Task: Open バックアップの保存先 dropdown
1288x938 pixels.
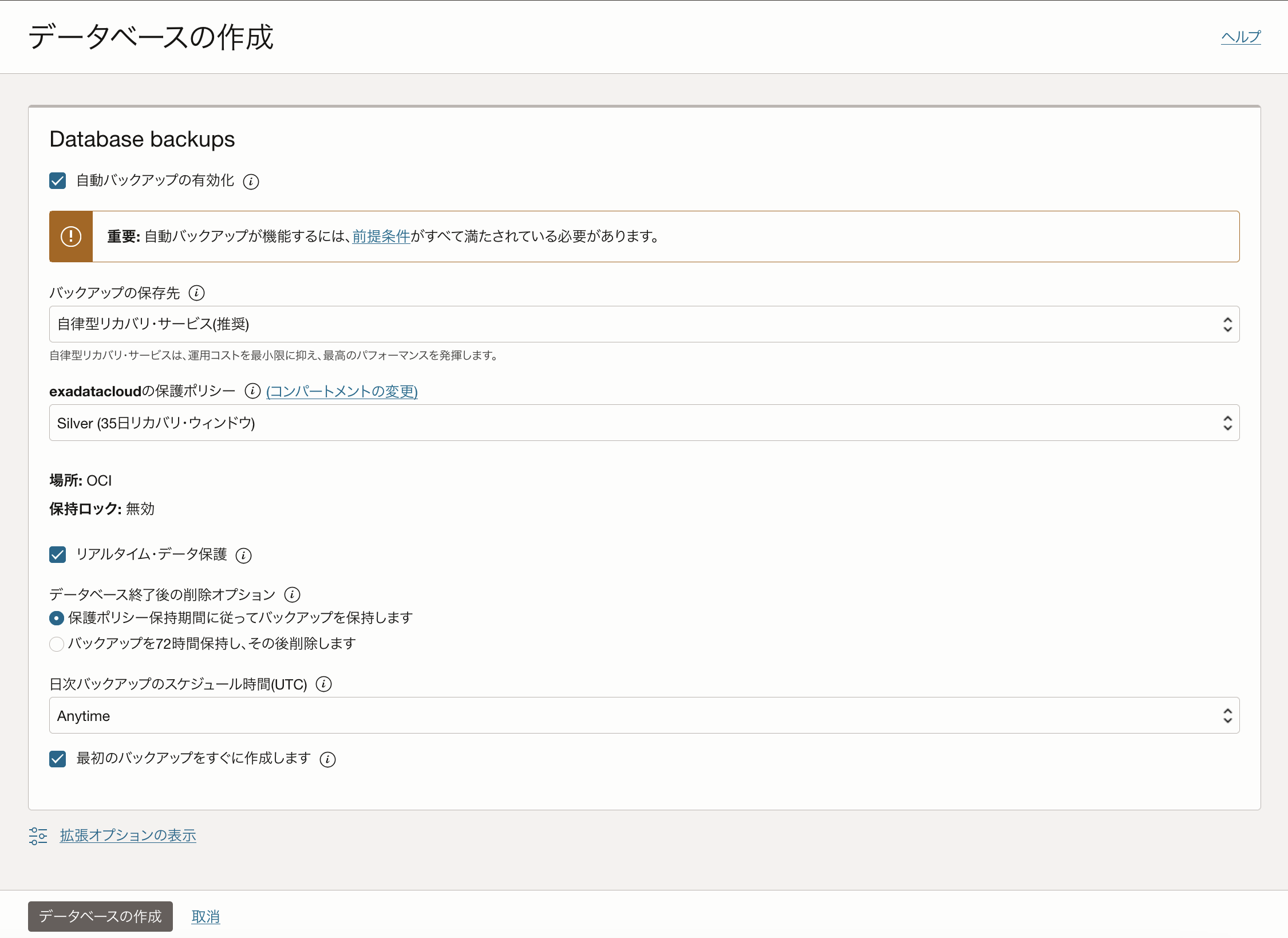Action: click(644, 324)
